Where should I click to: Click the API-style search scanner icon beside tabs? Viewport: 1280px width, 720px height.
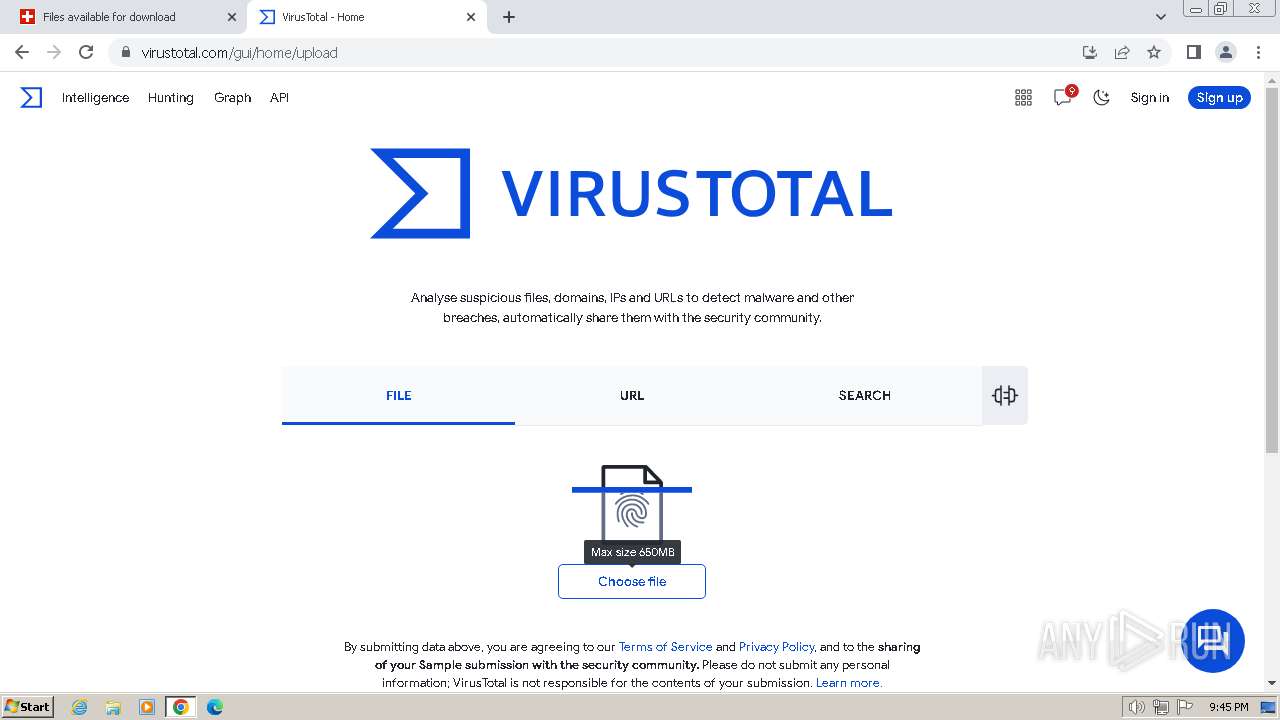point(1005,395)
